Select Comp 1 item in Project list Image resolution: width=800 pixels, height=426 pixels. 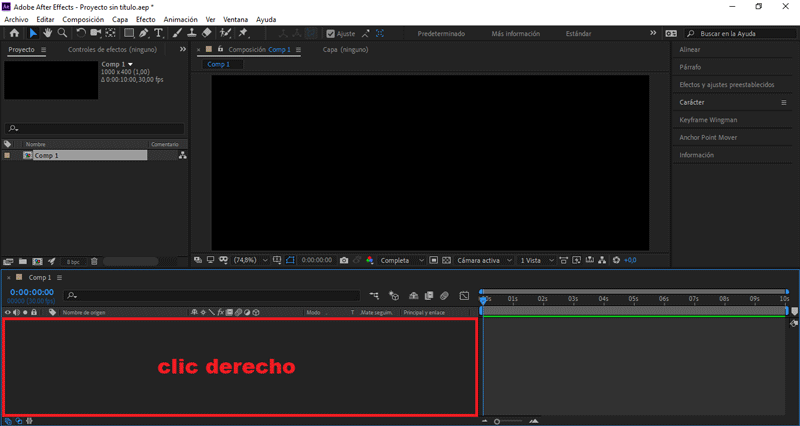(90, 156)
